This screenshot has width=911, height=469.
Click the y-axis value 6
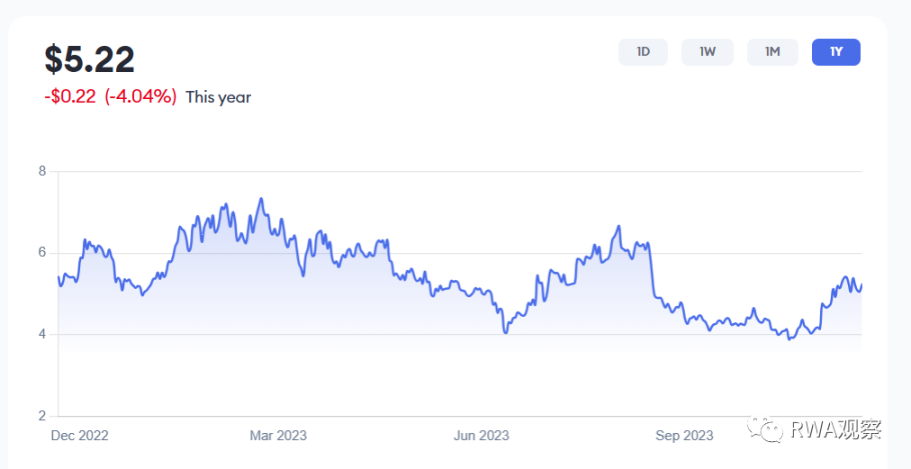point(42,253)
